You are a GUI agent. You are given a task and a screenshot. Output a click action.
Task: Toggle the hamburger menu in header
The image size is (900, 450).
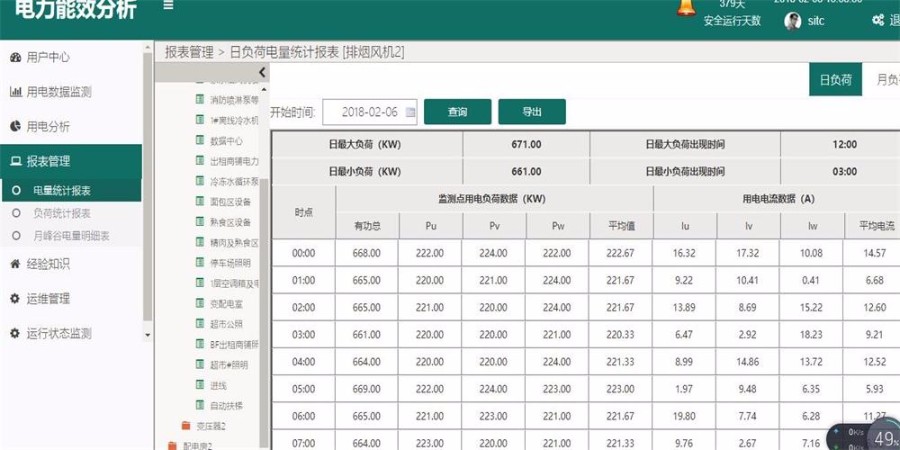pyautogui.click(x=168, y=6)
